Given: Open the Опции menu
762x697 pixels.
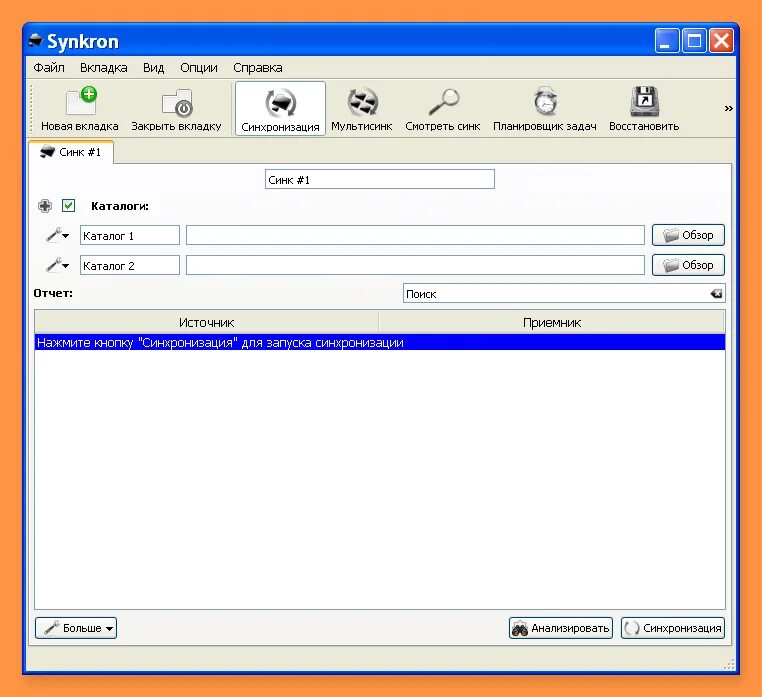Looking at the screenshot, I should (199, 68).
